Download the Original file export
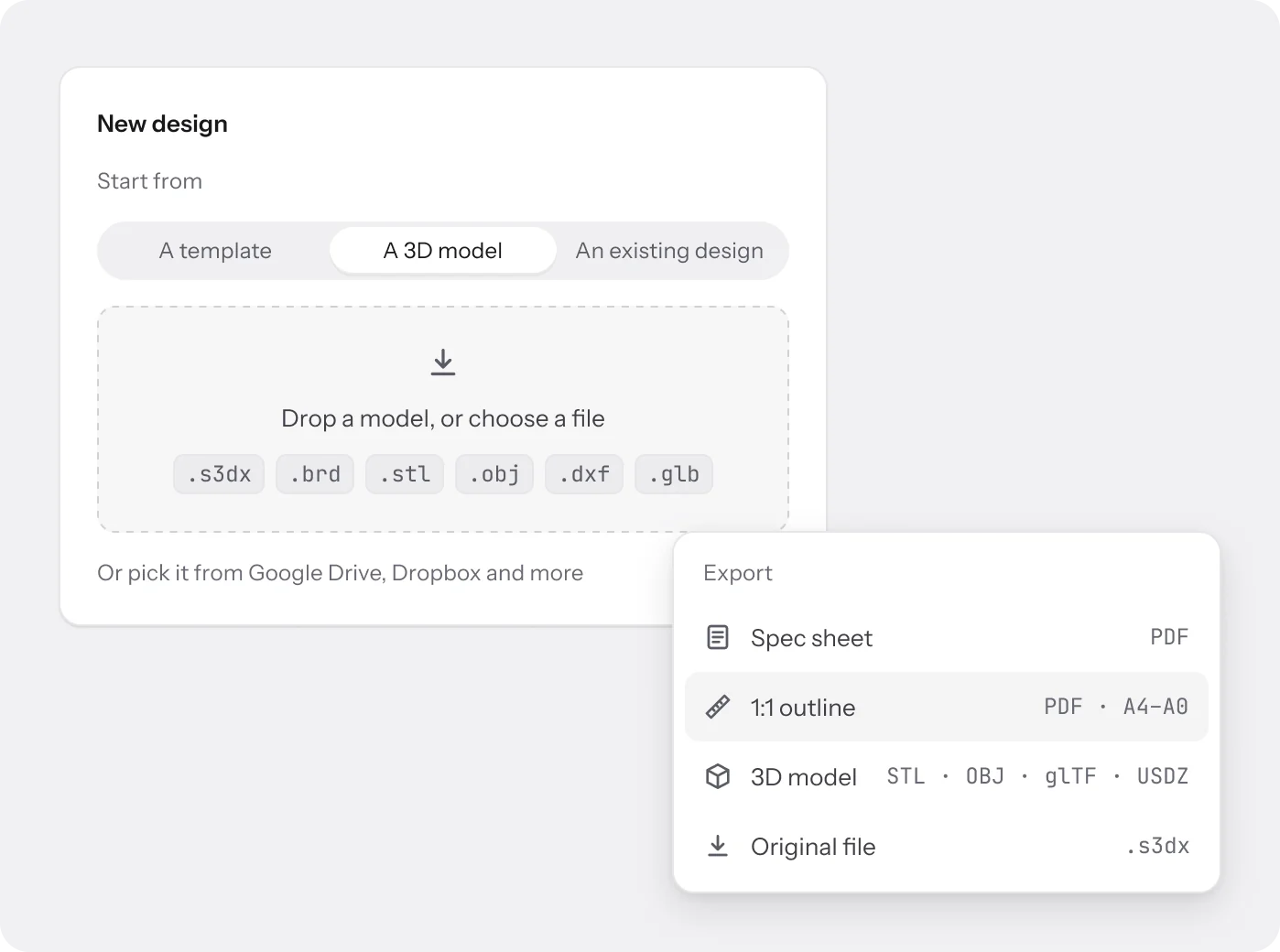Viewport: 1280px width, 952px height. point(947,846)
